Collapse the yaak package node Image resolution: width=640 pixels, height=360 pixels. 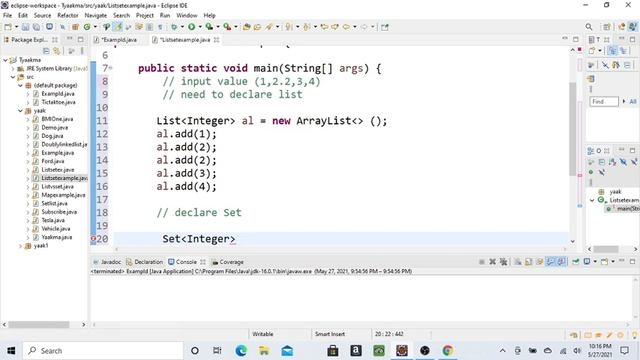(x=20, y=111)
